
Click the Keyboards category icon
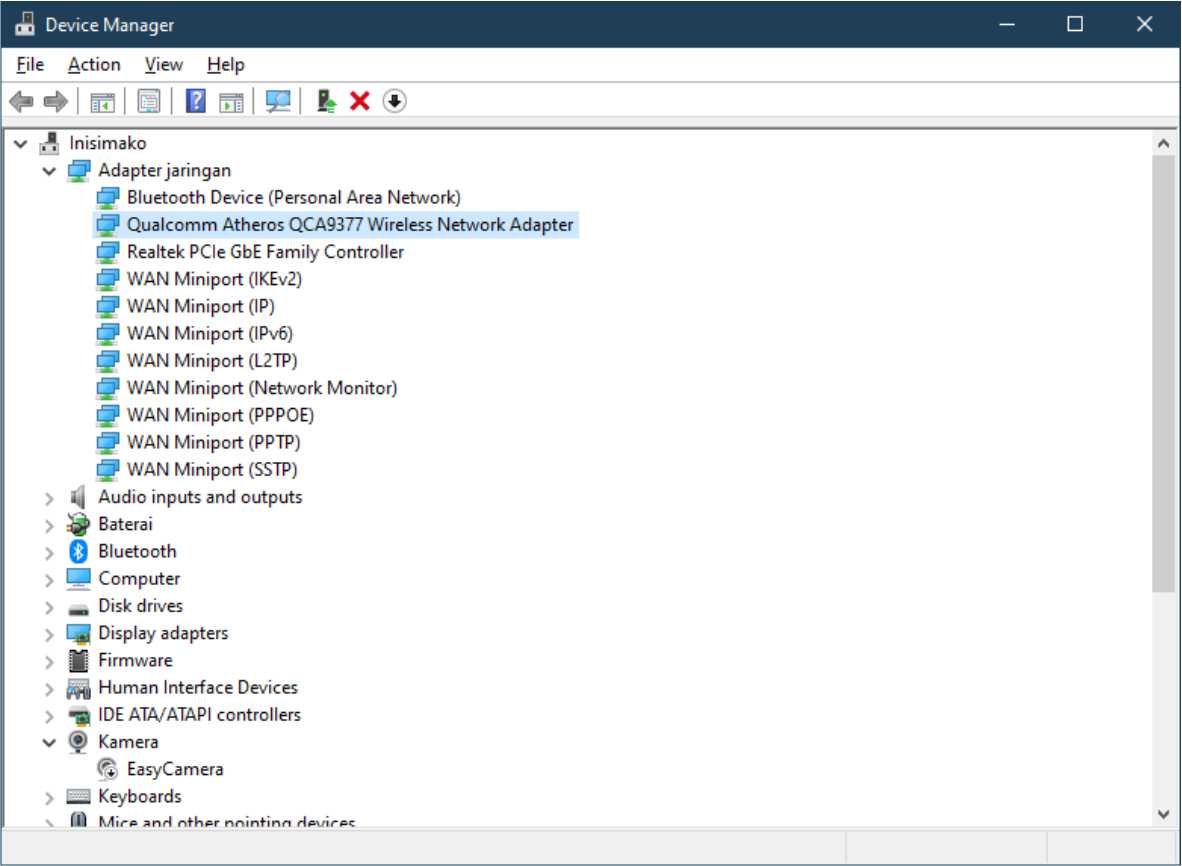click(78, 797)
